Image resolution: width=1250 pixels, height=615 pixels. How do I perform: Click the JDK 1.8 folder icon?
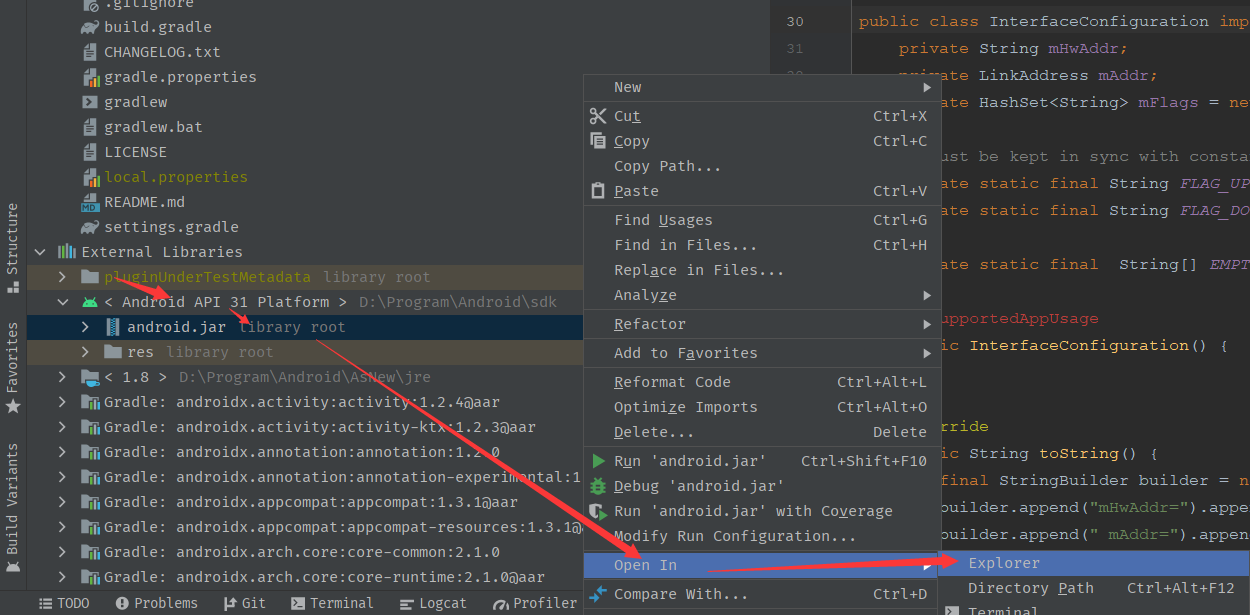point(90,377)
